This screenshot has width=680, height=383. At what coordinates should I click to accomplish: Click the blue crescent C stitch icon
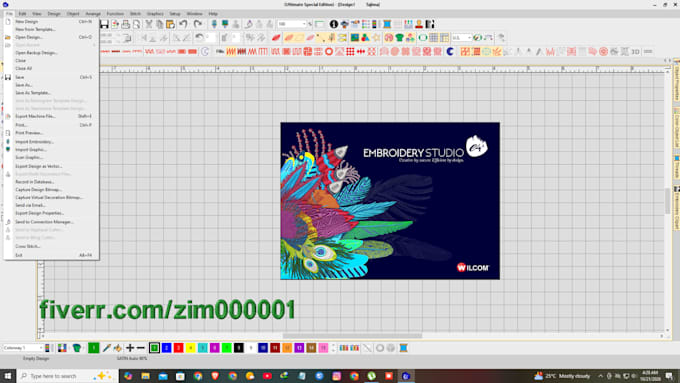tap(450, 52)
